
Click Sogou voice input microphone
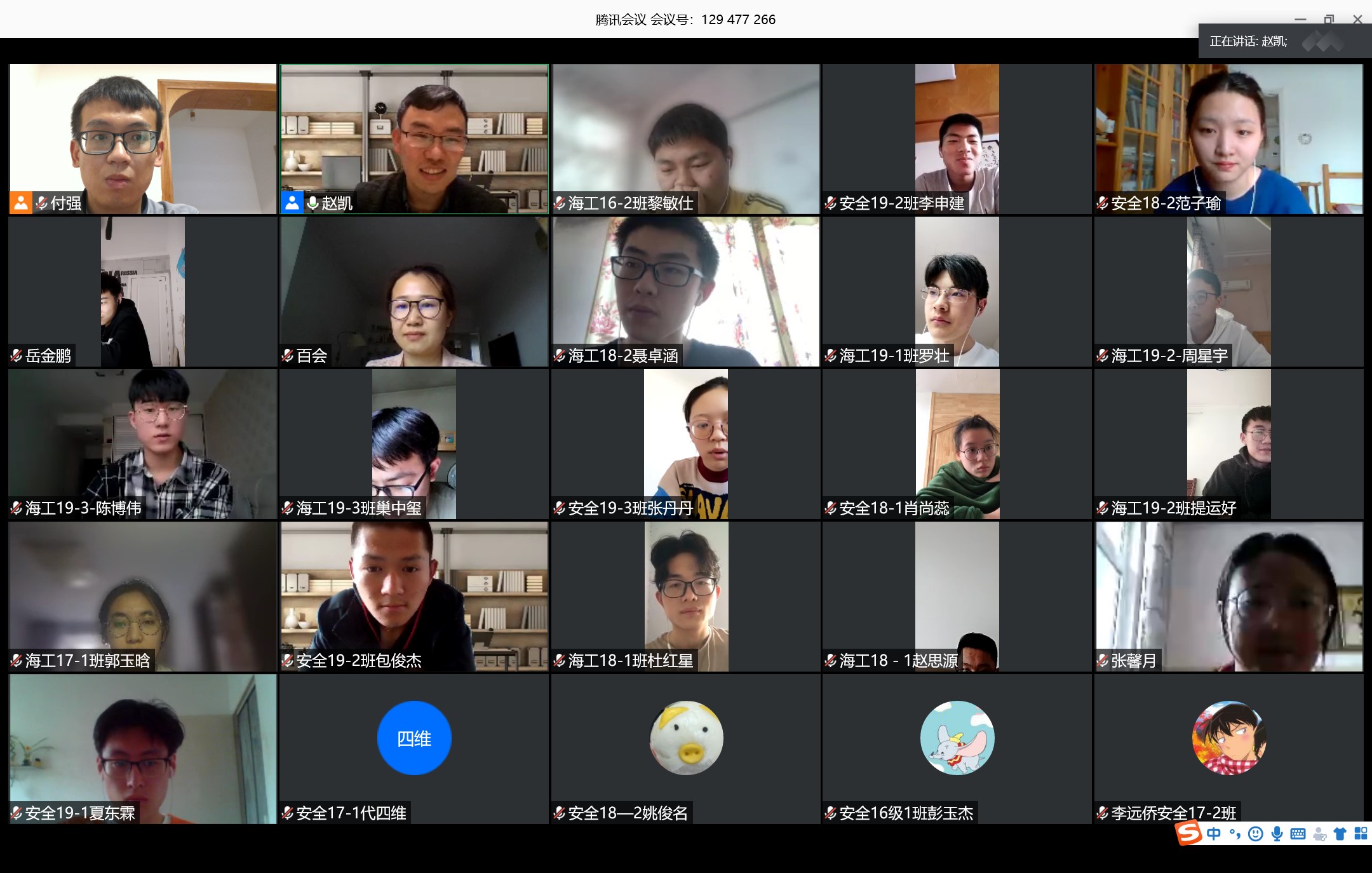click(1277, 834)
